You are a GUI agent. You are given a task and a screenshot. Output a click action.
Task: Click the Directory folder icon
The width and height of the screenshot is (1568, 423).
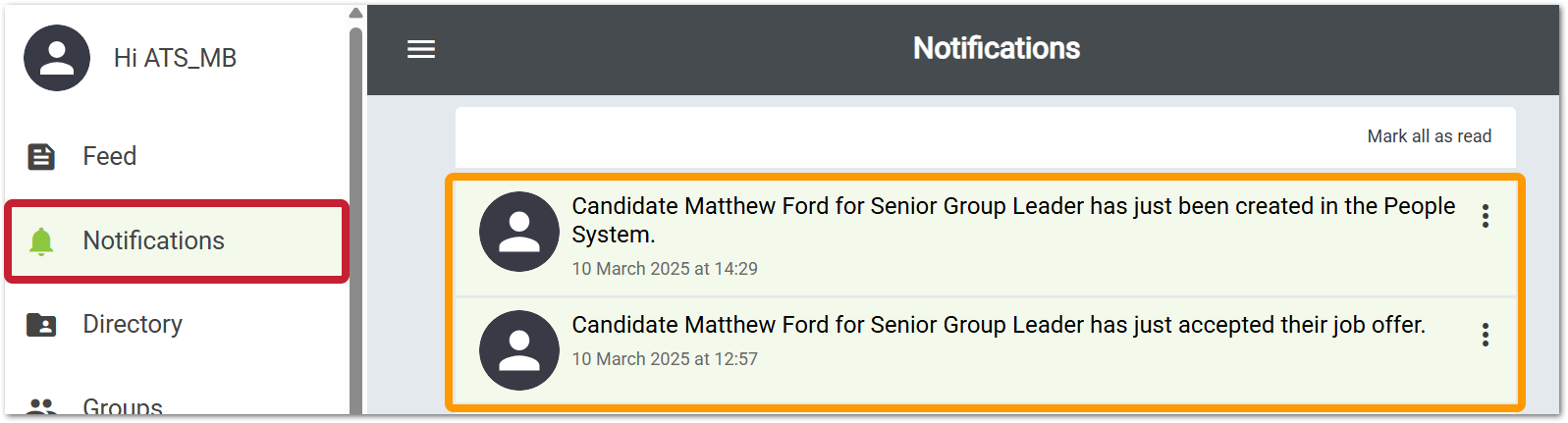click(x=41, y=325)
